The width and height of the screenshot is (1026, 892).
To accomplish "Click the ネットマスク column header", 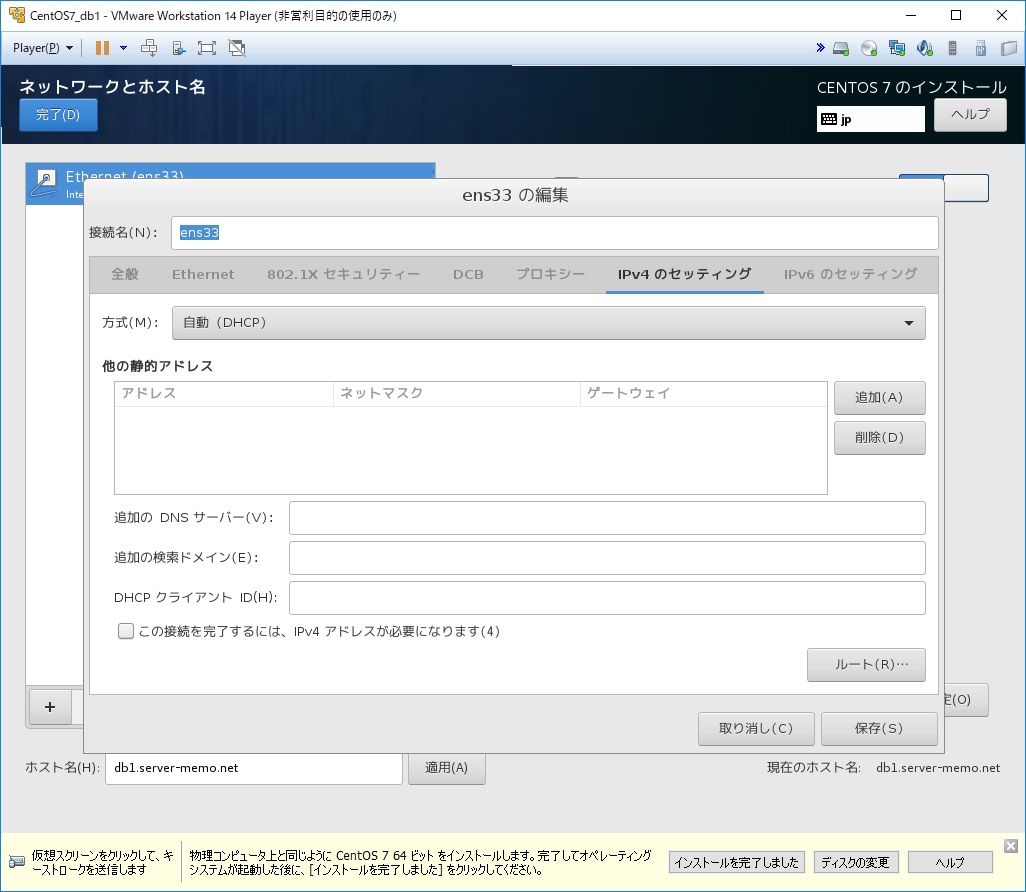I will 457,393.
